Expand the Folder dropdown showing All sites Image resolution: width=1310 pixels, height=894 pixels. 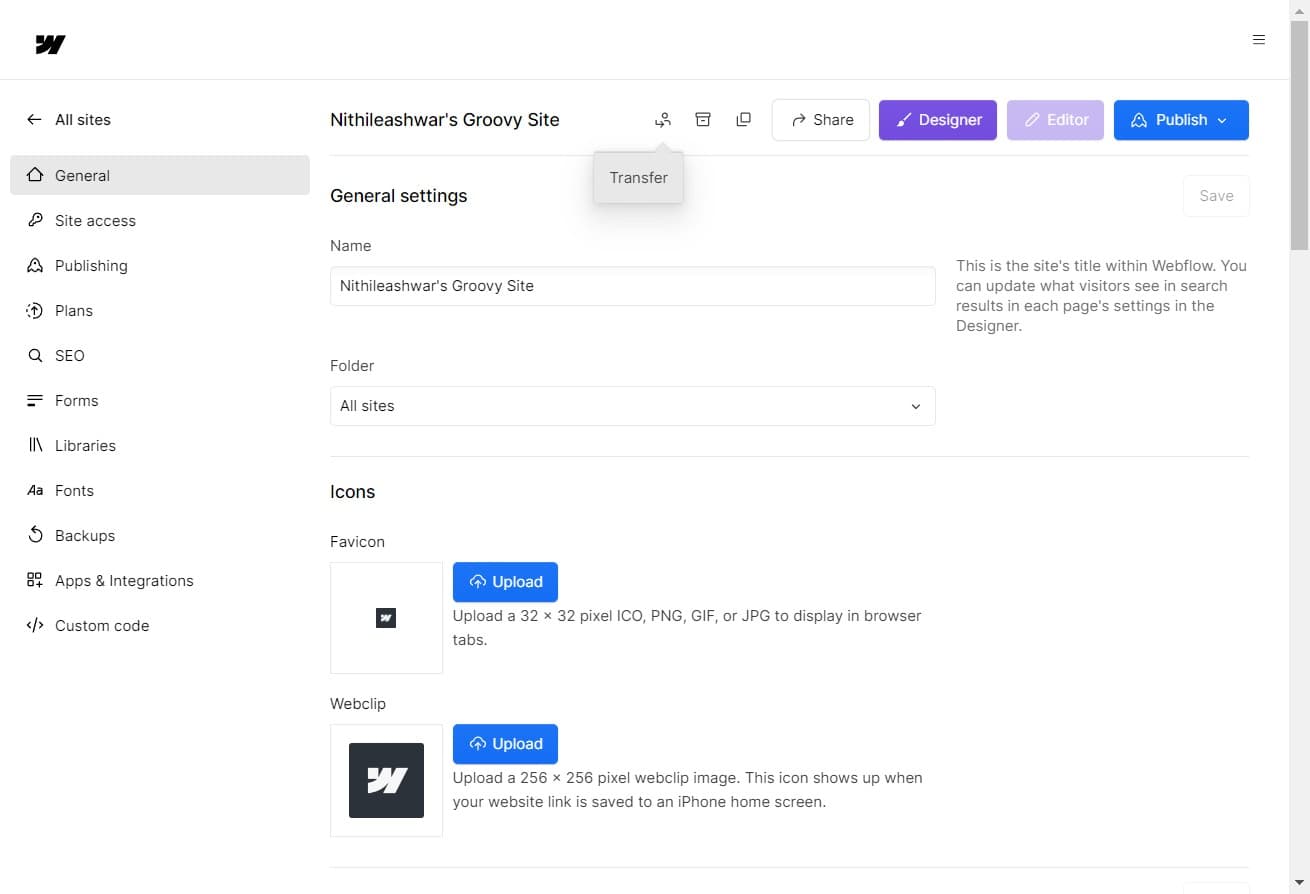point(632,406)
